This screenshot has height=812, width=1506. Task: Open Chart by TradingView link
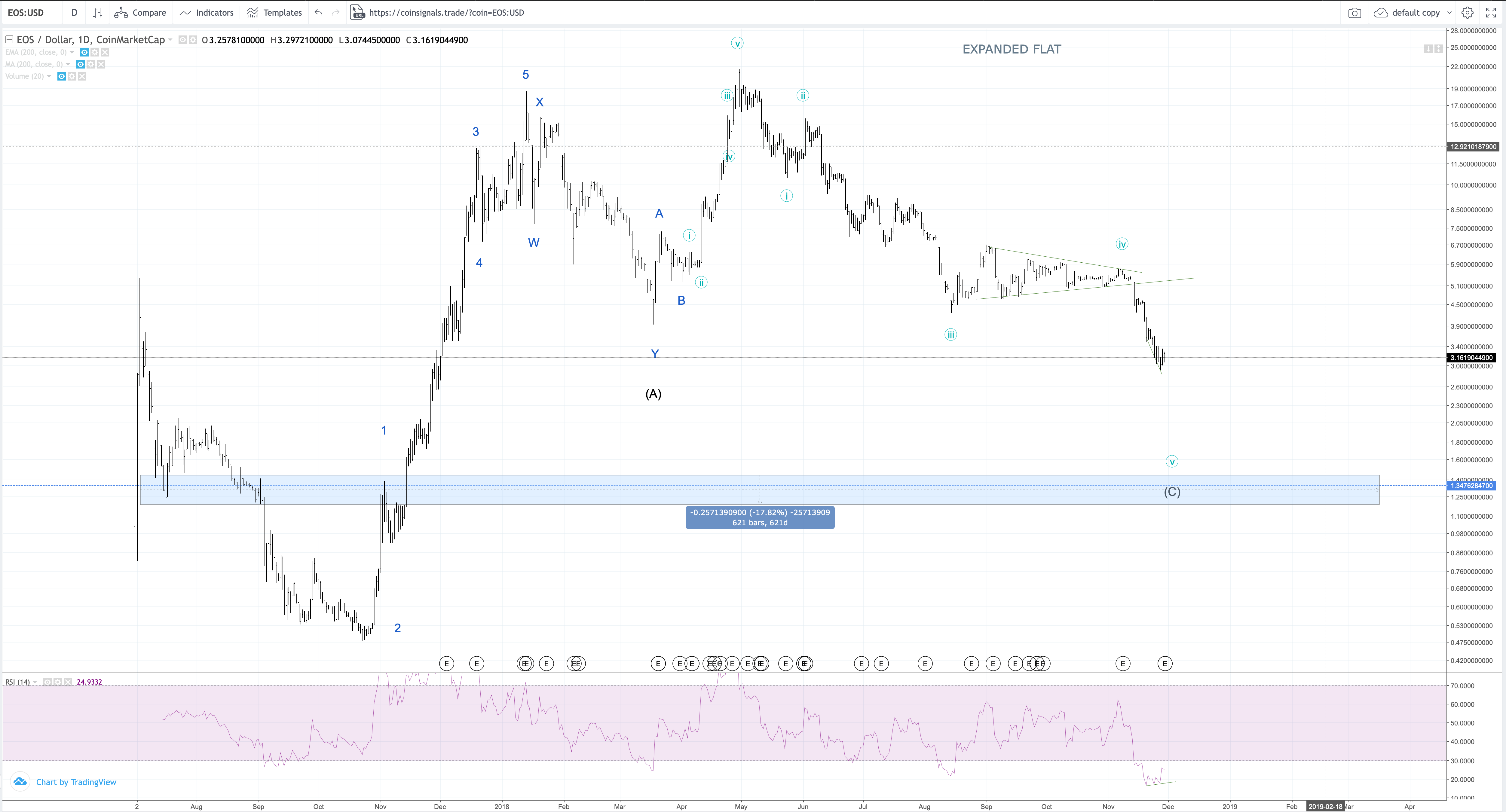coord(76,782)
